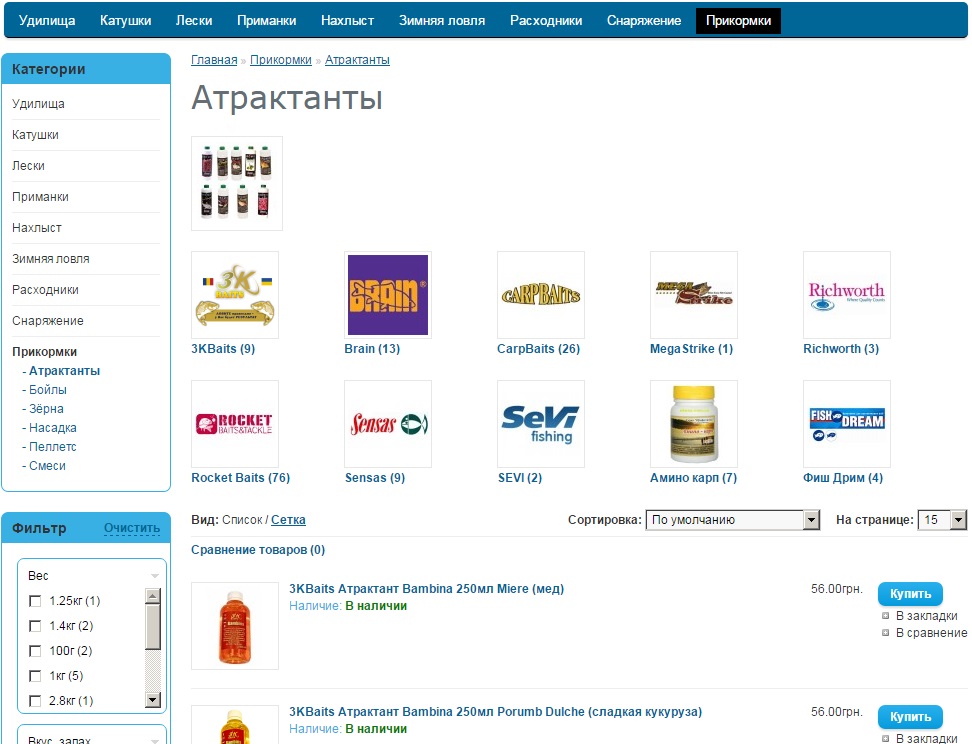
Task: Open the Расходники top menu
Action: [x=546, y=20]
